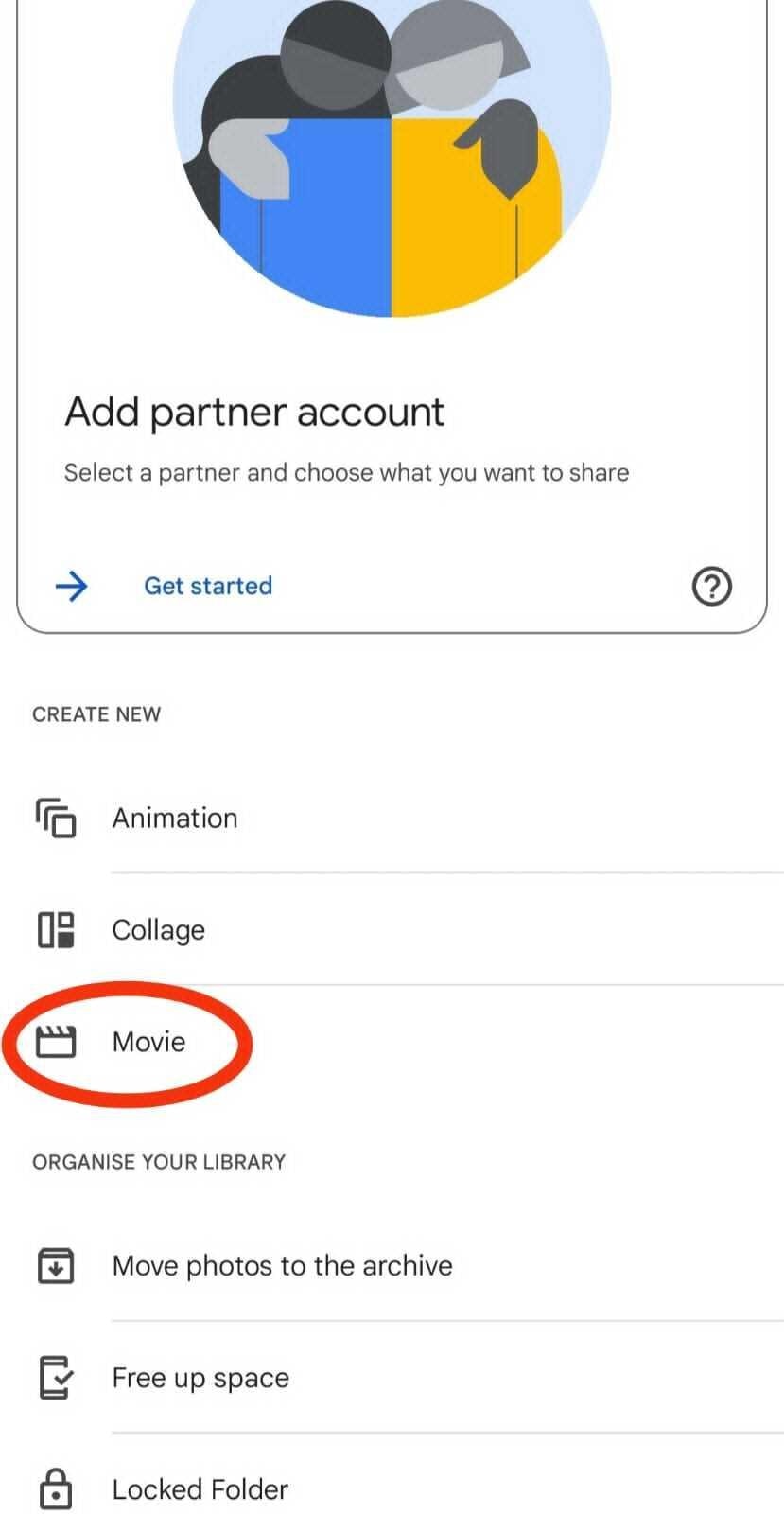Screen dimensions: 784x1514
Task: Select Collage under Create New
Action: (x=158, y=930)
